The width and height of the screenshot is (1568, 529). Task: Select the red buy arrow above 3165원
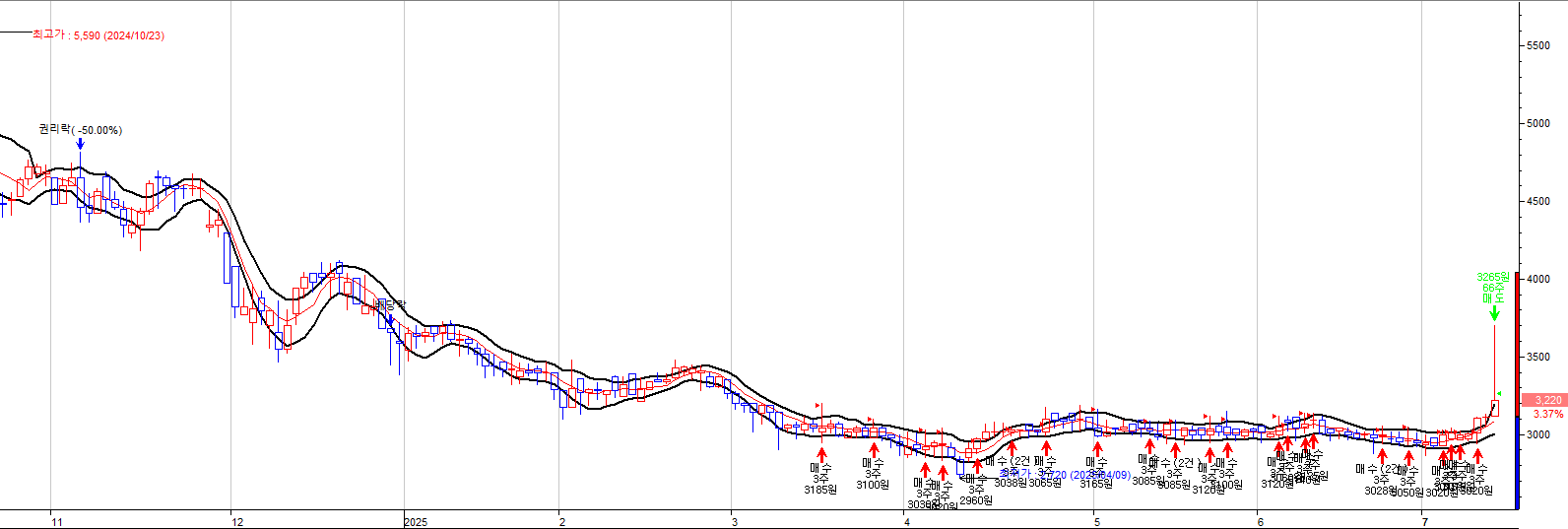coord(1097,449)
